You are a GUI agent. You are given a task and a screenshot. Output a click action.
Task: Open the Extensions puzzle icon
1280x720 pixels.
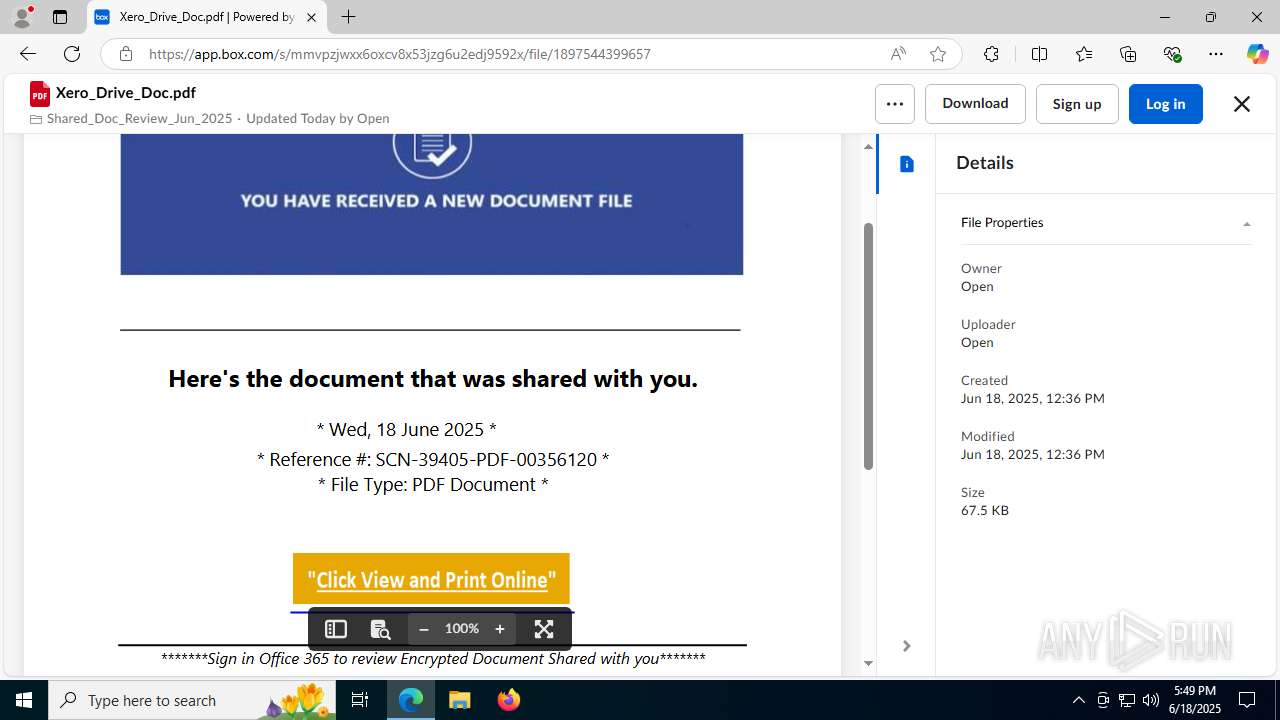(991, 54)
